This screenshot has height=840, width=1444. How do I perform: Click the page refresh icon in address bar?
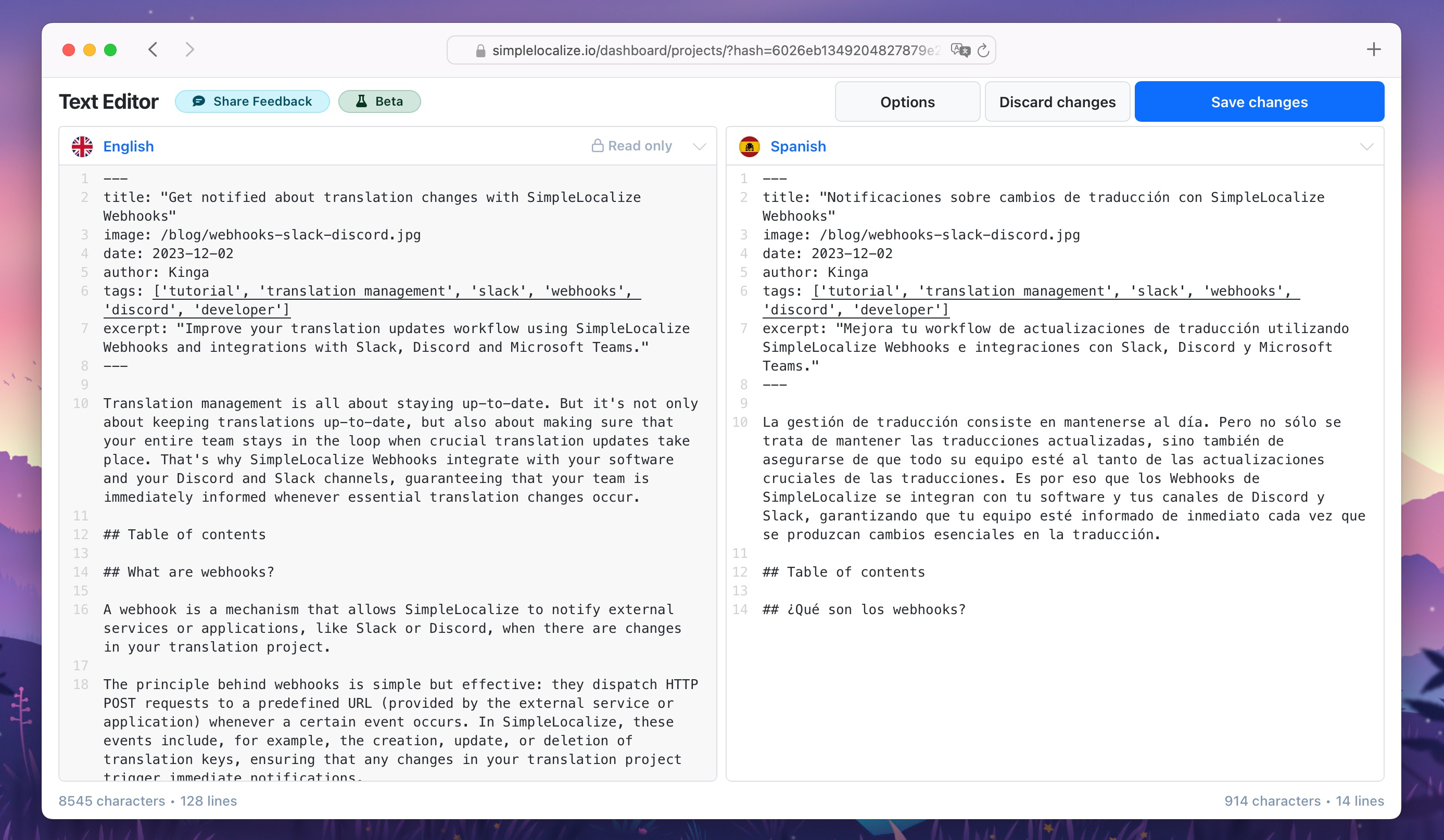pos(983,49)
